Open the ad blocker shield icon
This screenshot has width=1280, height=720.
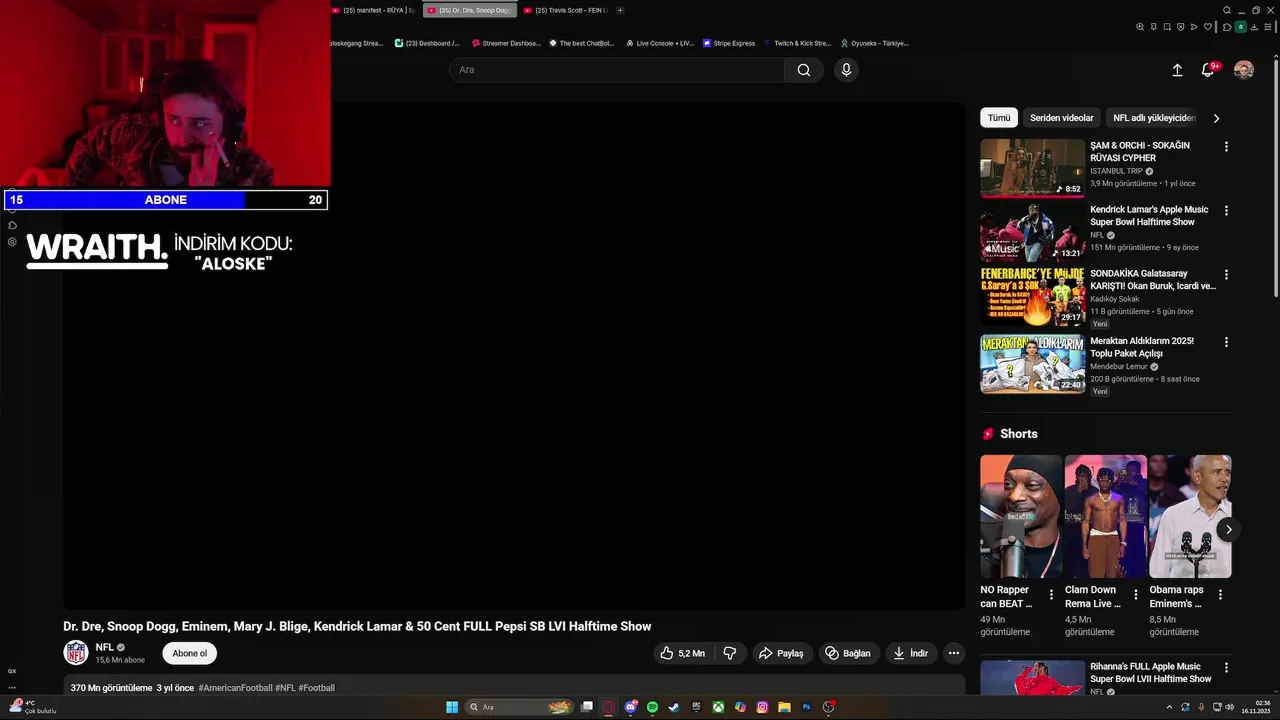1180,27
